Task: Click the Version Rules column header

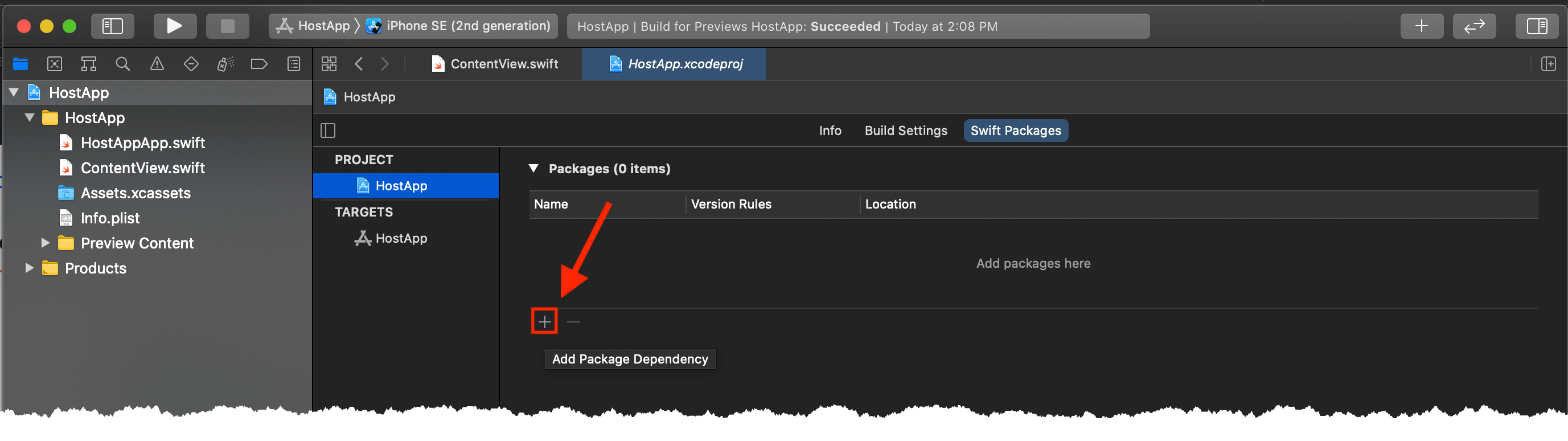Action: pyautogui.click(x=773, y=204)
